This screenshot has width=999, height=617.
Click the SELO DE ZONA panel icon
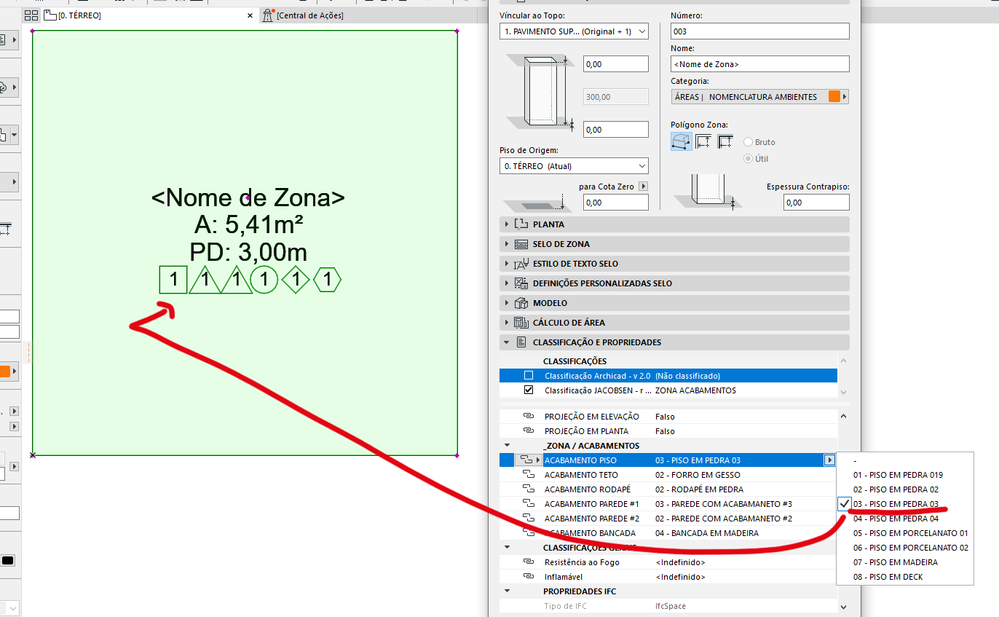coord(521,244)
